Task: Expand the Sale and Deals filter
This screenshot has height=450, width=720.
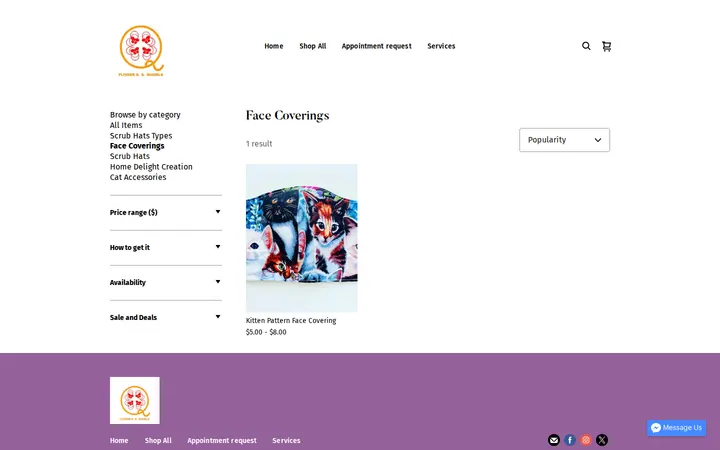Action: pos(166,317)
